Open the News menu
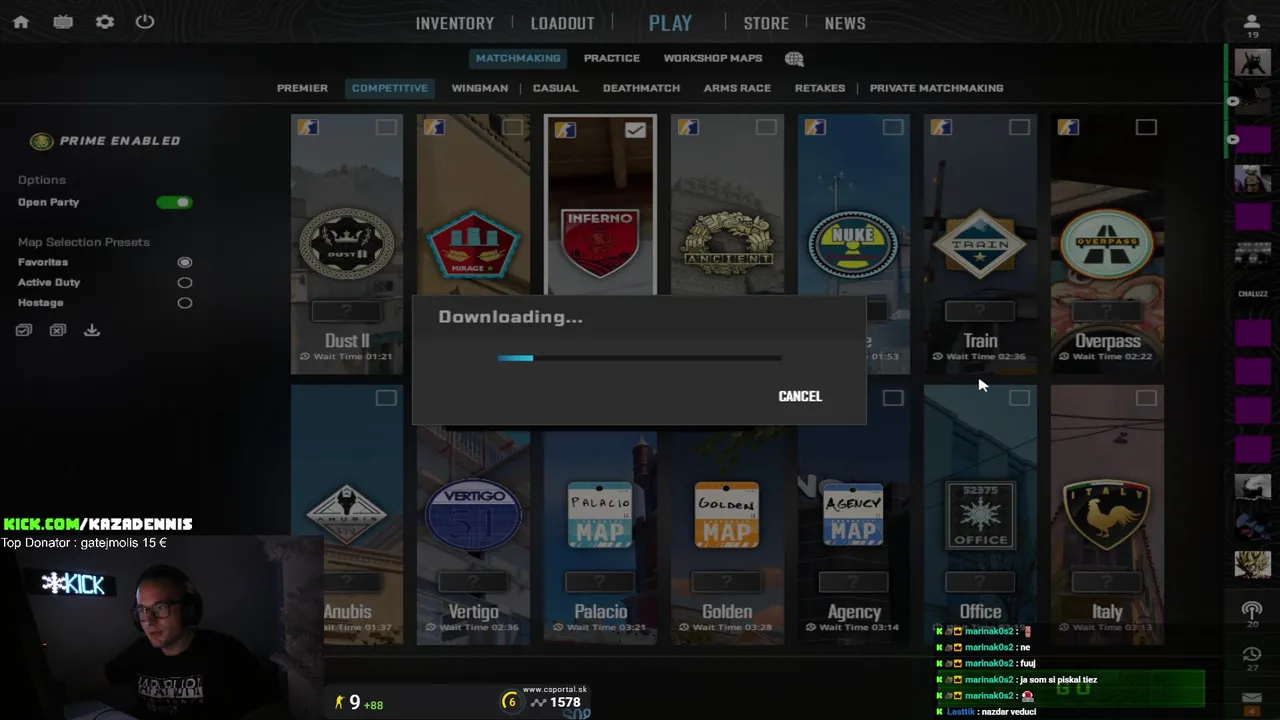Image resolution: width=1280 pixels, height=720 pixels. [845, 23]
